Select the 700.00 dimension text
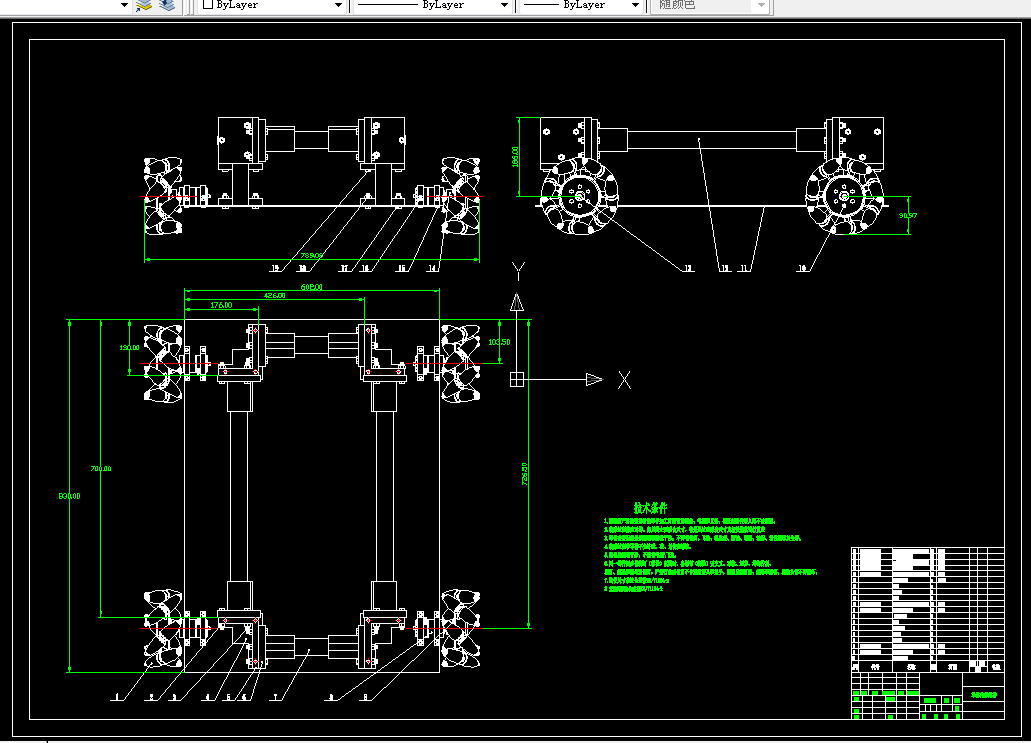The image size is (1031, 743). 101,469
